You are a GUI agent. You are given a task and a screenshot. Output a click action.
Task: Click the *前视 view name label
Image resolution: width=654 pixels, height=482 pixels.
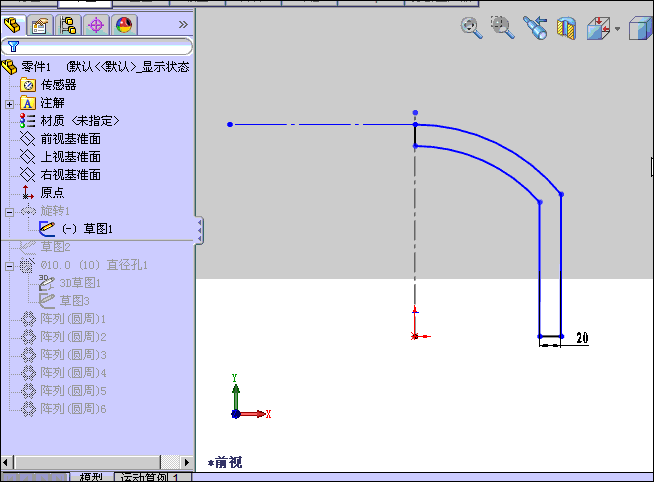pos(225,462)
